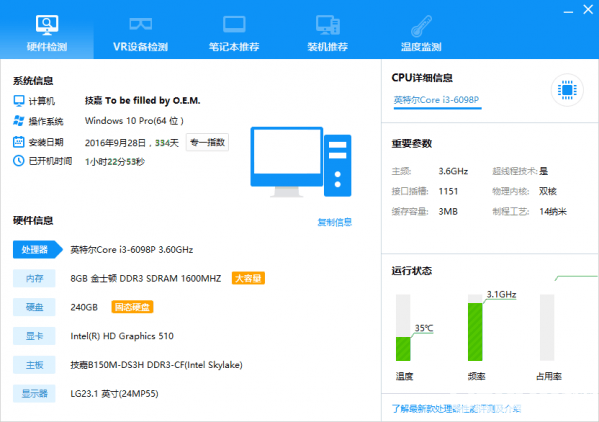Click the VR goggles icon

(x=141, y=24)
